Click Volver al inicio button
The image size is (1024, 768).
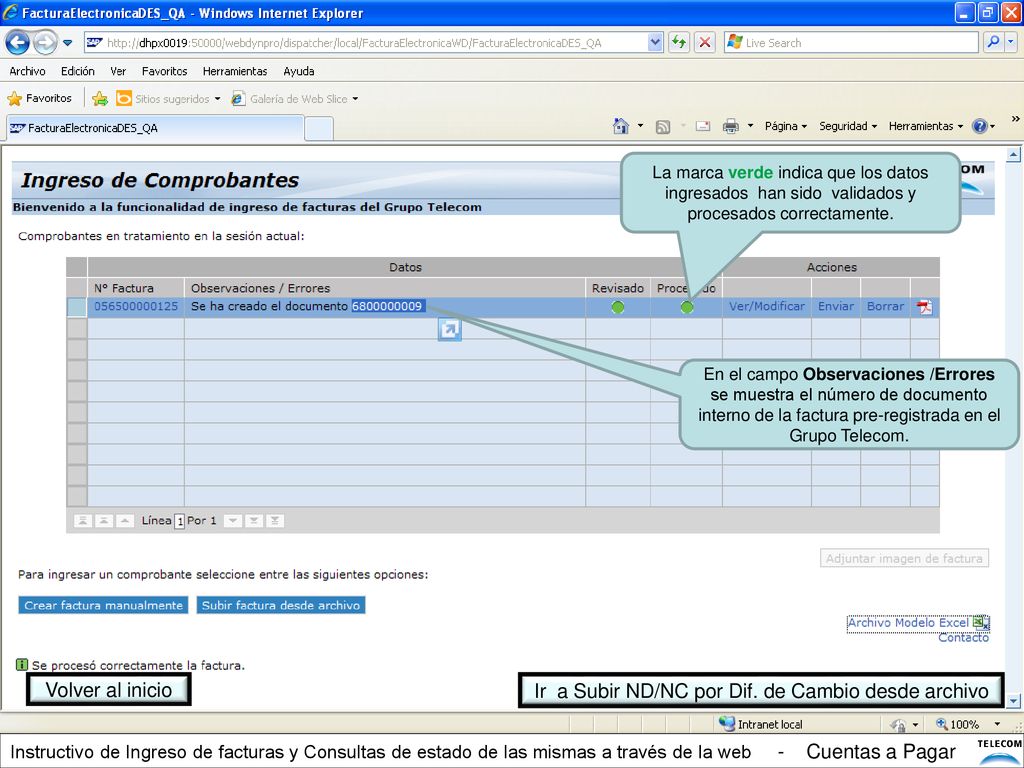coord(108,690)
